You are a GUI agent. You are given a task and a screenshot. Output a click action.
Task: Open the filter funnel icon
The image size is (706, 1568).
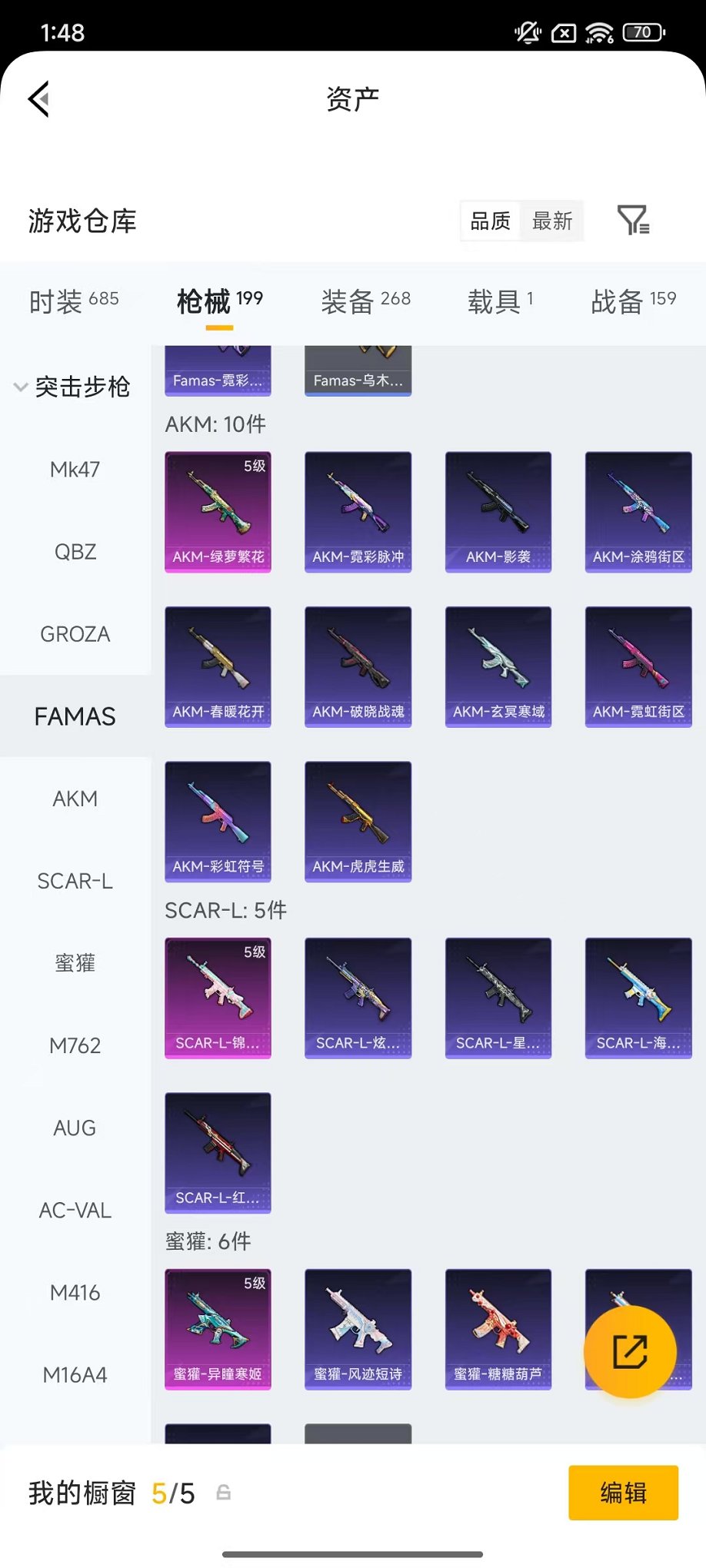pyautogui.click(x=634, y=221)
